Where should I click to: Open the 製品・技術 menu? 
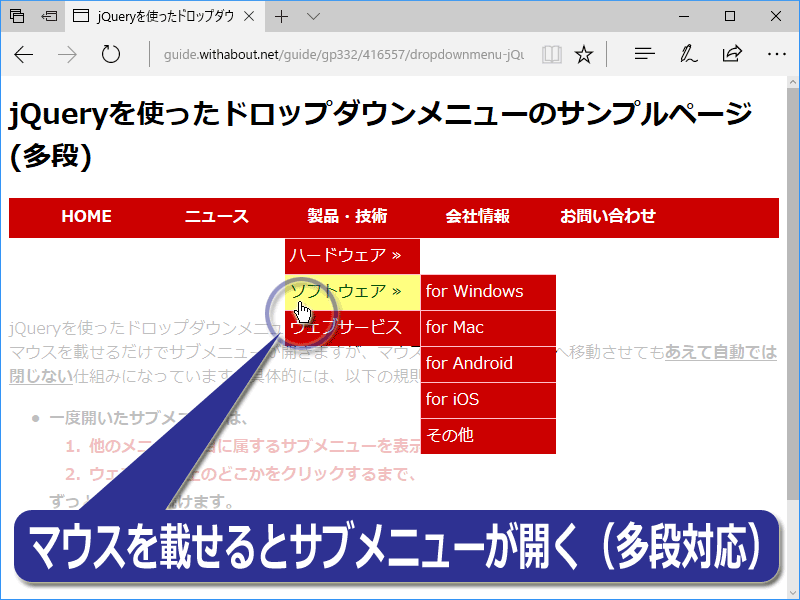(347, 216)
